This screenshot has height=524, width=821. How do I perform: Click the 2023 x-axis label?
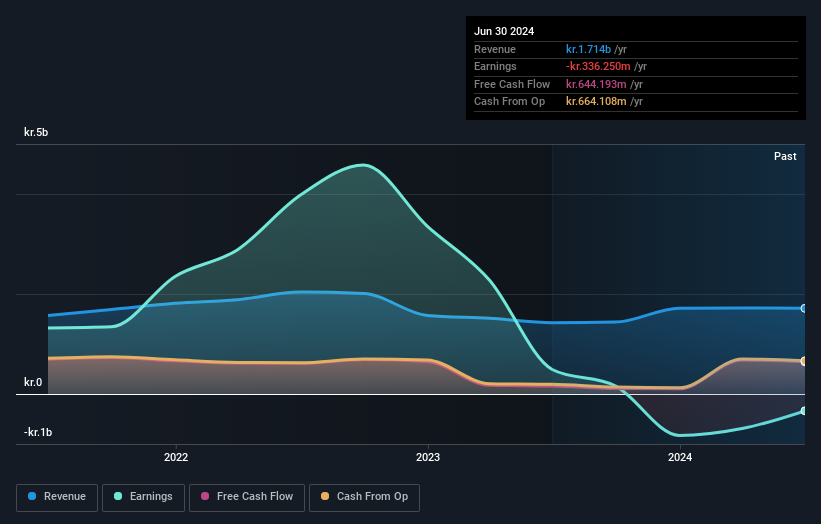(x=428, y=457)
